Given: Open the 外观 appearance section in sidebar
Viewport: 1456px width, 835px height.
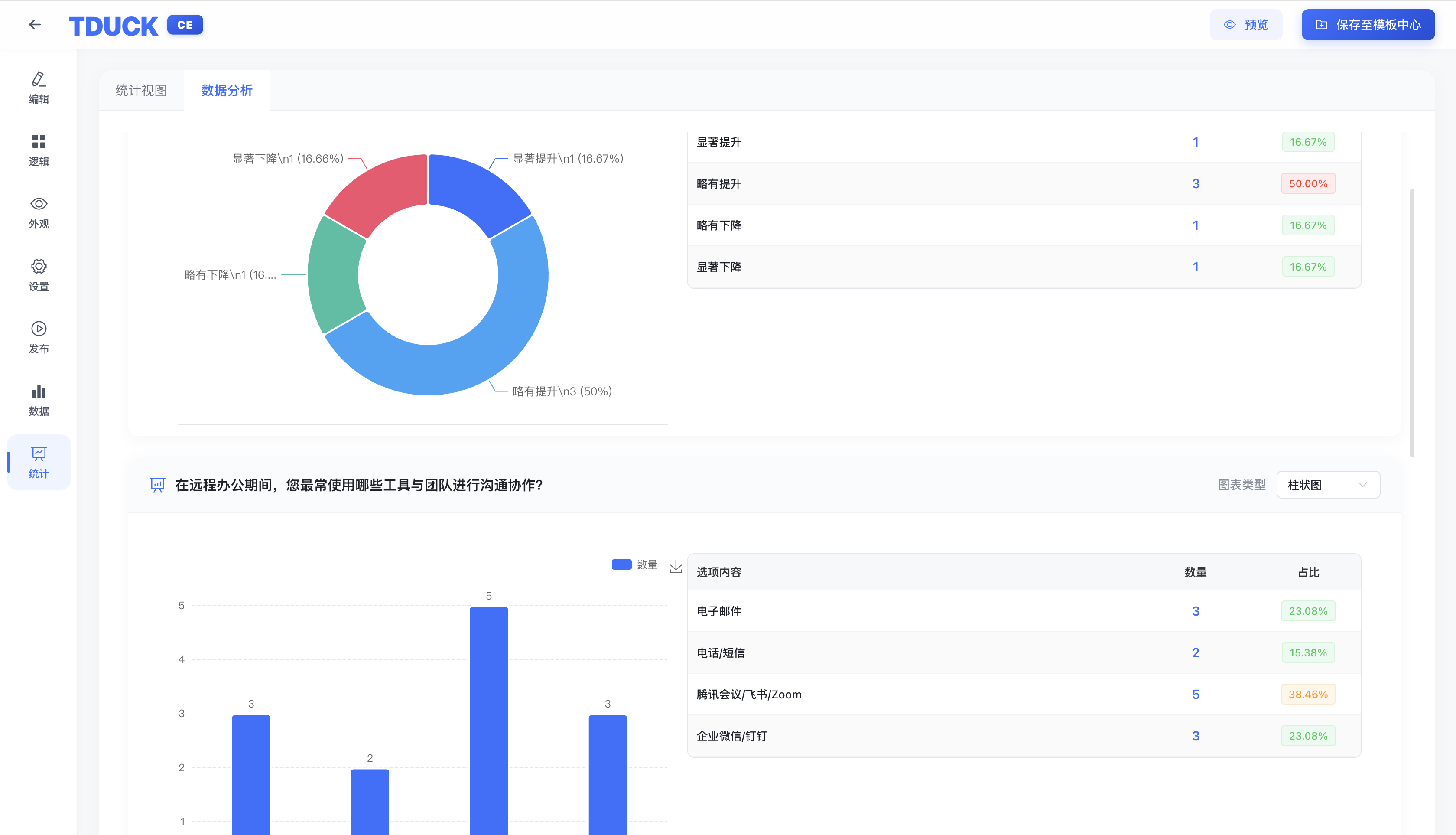Looking at the screenshot, I should [x=39, y=213].
